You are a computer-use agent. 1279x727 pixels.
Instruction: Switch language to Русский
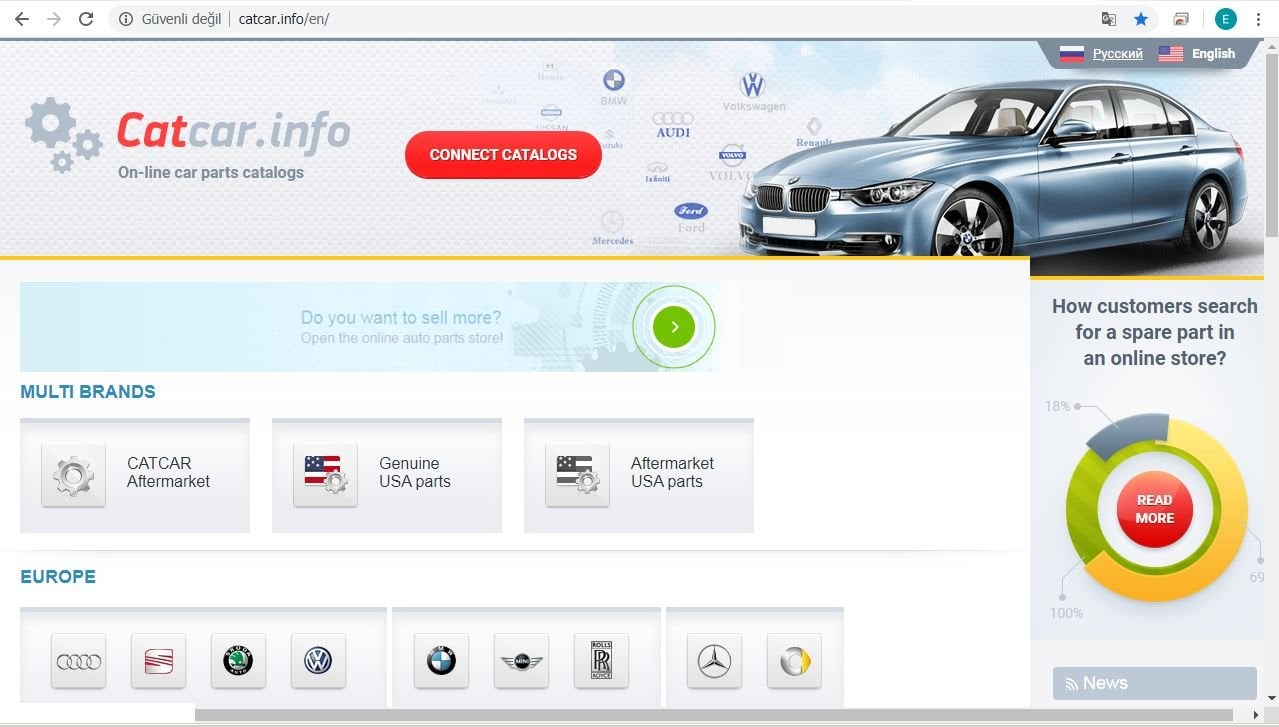(x=1117, y=54)
